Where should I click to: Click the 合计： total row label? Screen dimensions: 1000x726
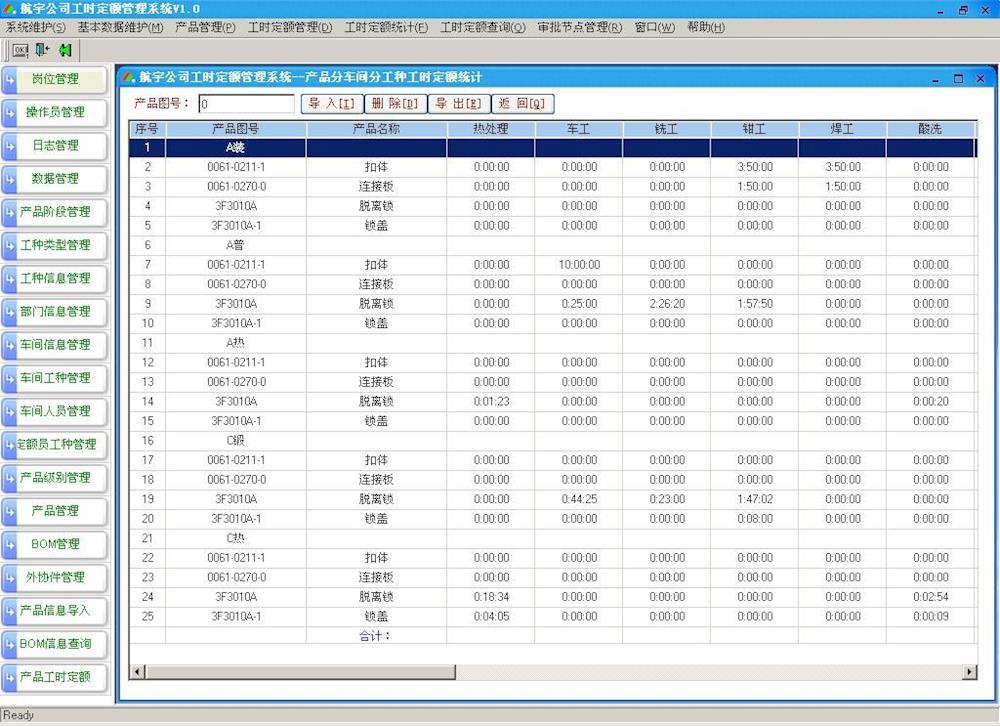[x=374, y=636]
